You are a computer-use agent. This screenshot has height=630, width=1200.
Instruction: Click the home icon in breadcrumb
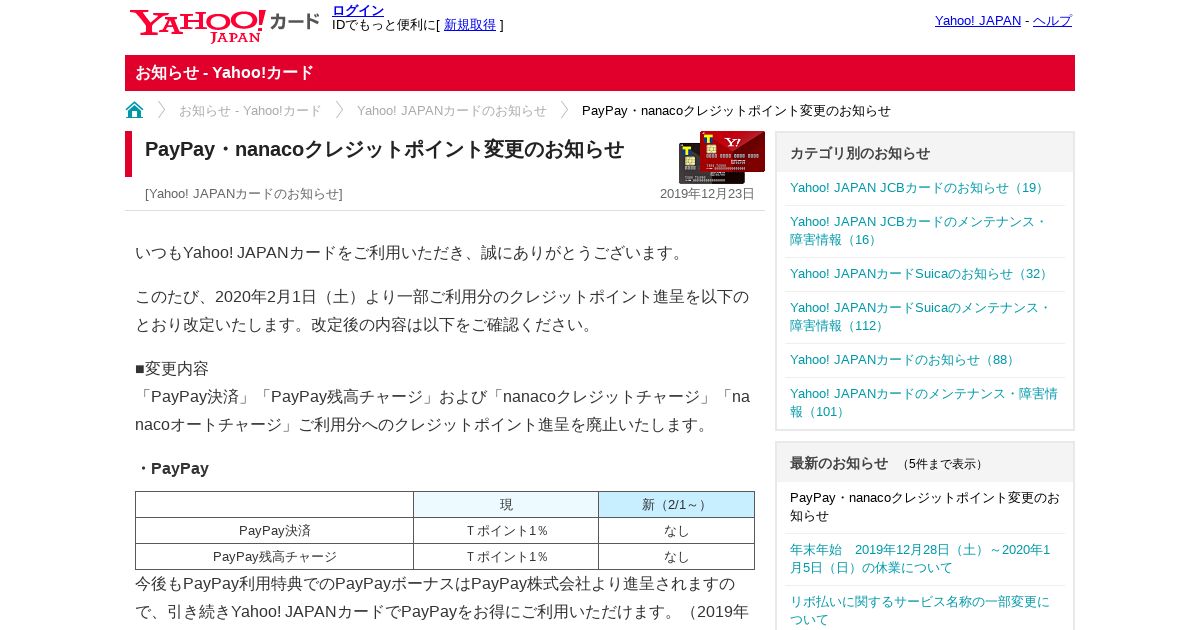point(134,110)
